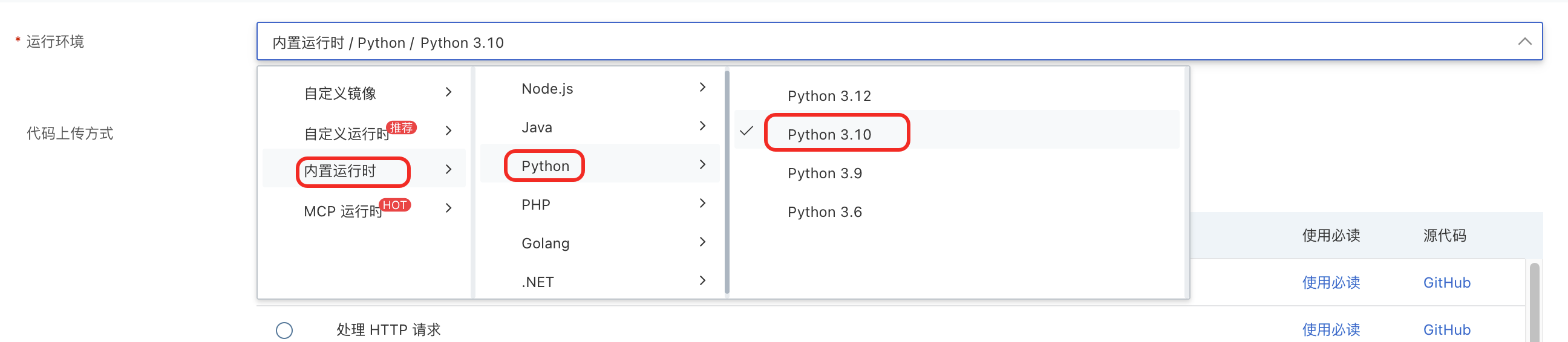Open 使用必读 link in HTTP request row
The width and height of the screenshot is (1568, 342).
pos(1331,330)
